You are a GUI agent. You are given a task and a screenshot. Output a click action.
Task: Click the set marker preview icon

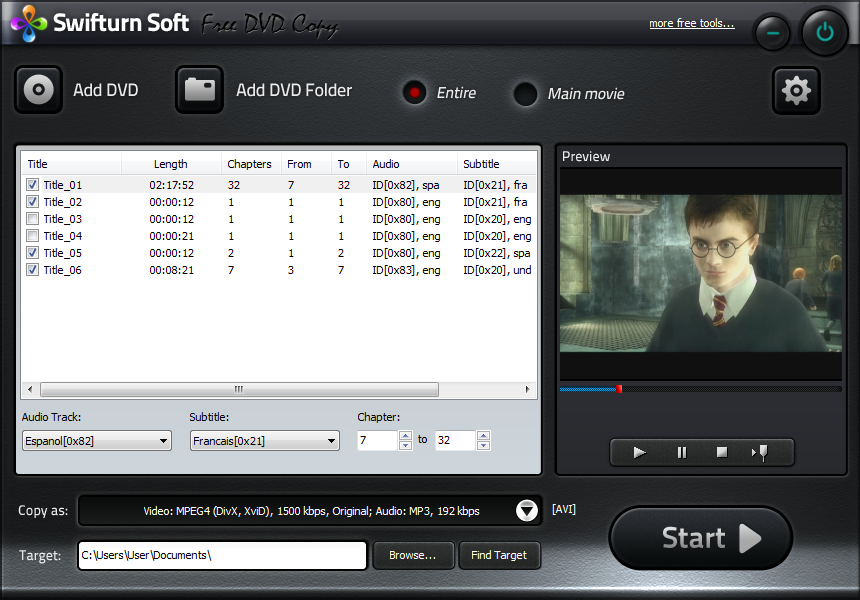click(x=760, y=452)
